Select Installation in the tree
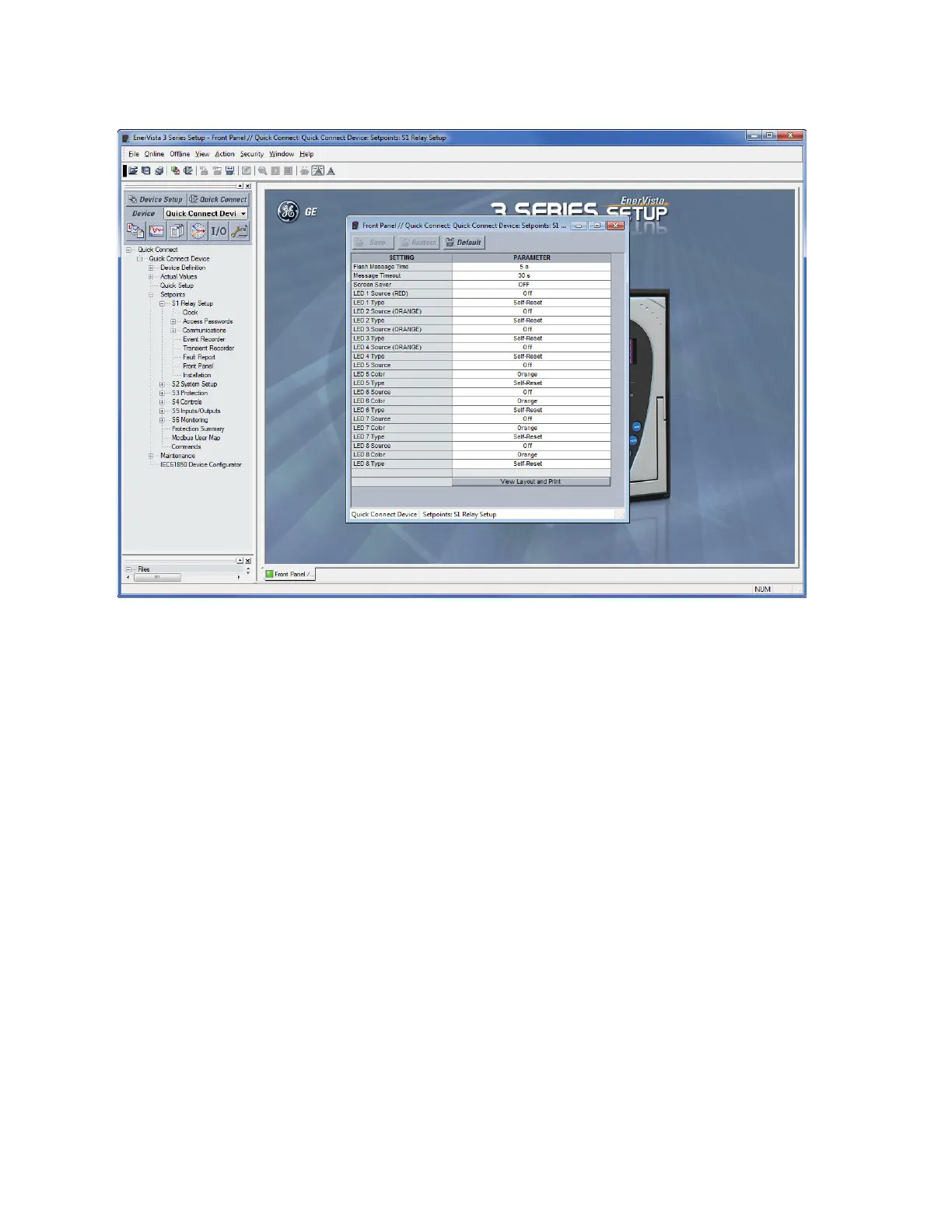 [x=197, y=376]
